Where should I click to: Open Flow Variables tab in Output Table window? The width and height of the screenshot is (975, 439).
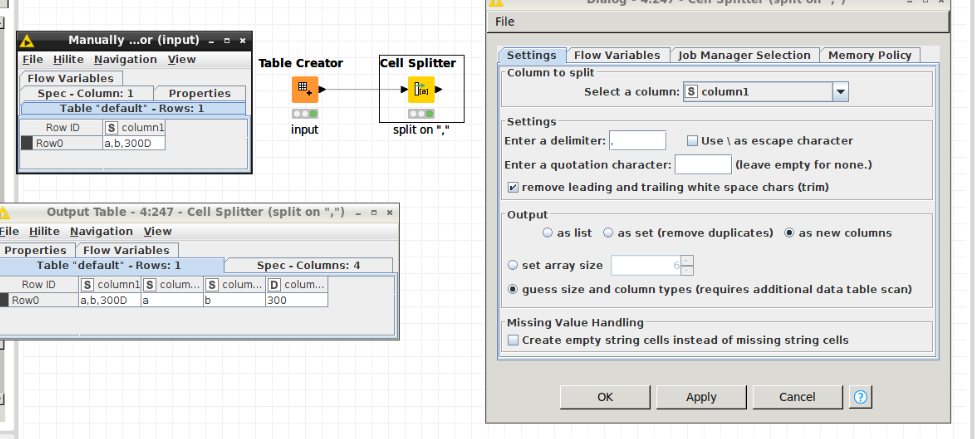pos(126,250)
